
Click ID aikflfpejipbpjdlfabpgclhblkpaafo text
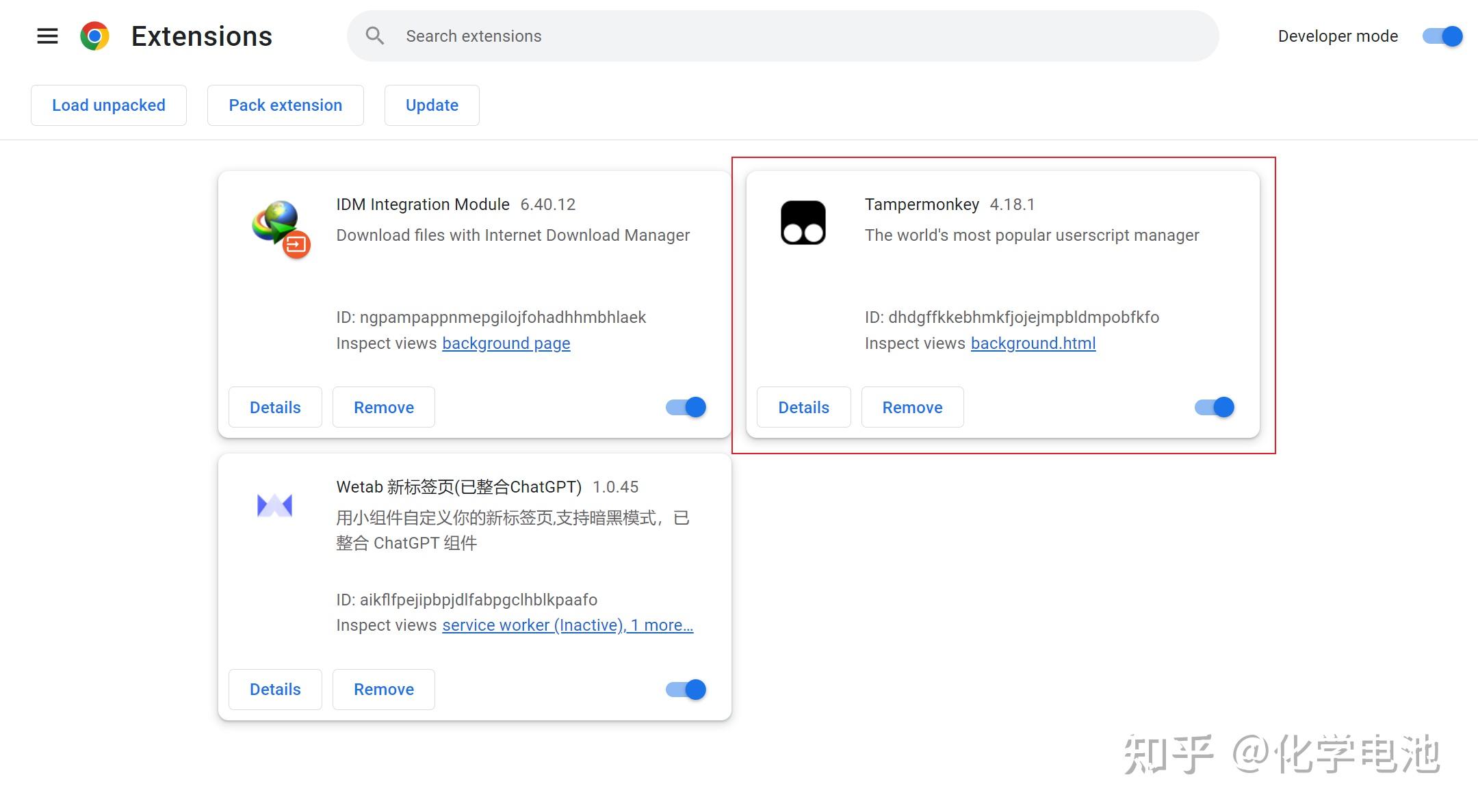point(467,600)
